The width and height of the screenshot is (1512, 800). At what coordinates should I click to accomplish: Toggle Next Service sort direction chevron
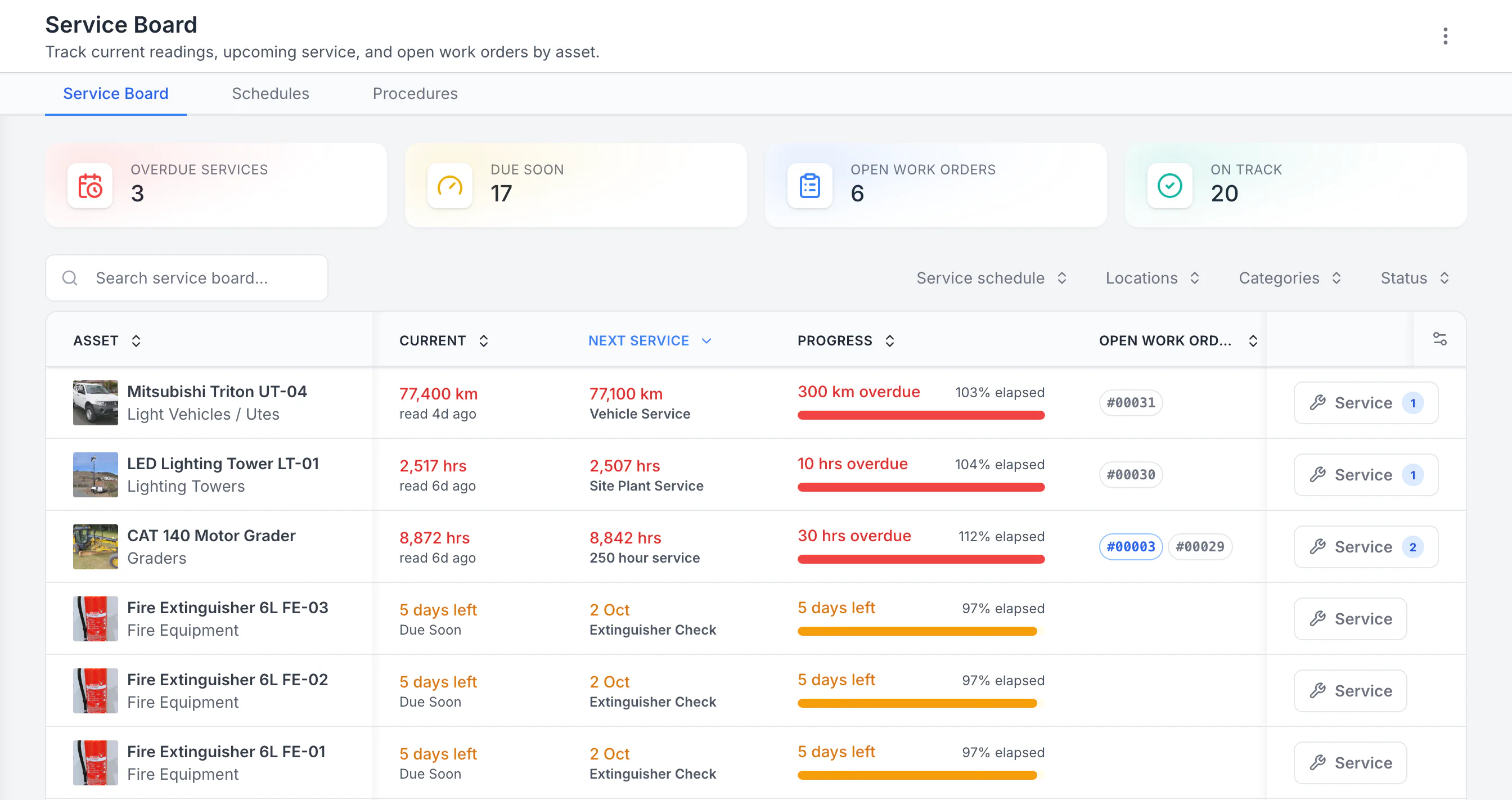(706, 341)
